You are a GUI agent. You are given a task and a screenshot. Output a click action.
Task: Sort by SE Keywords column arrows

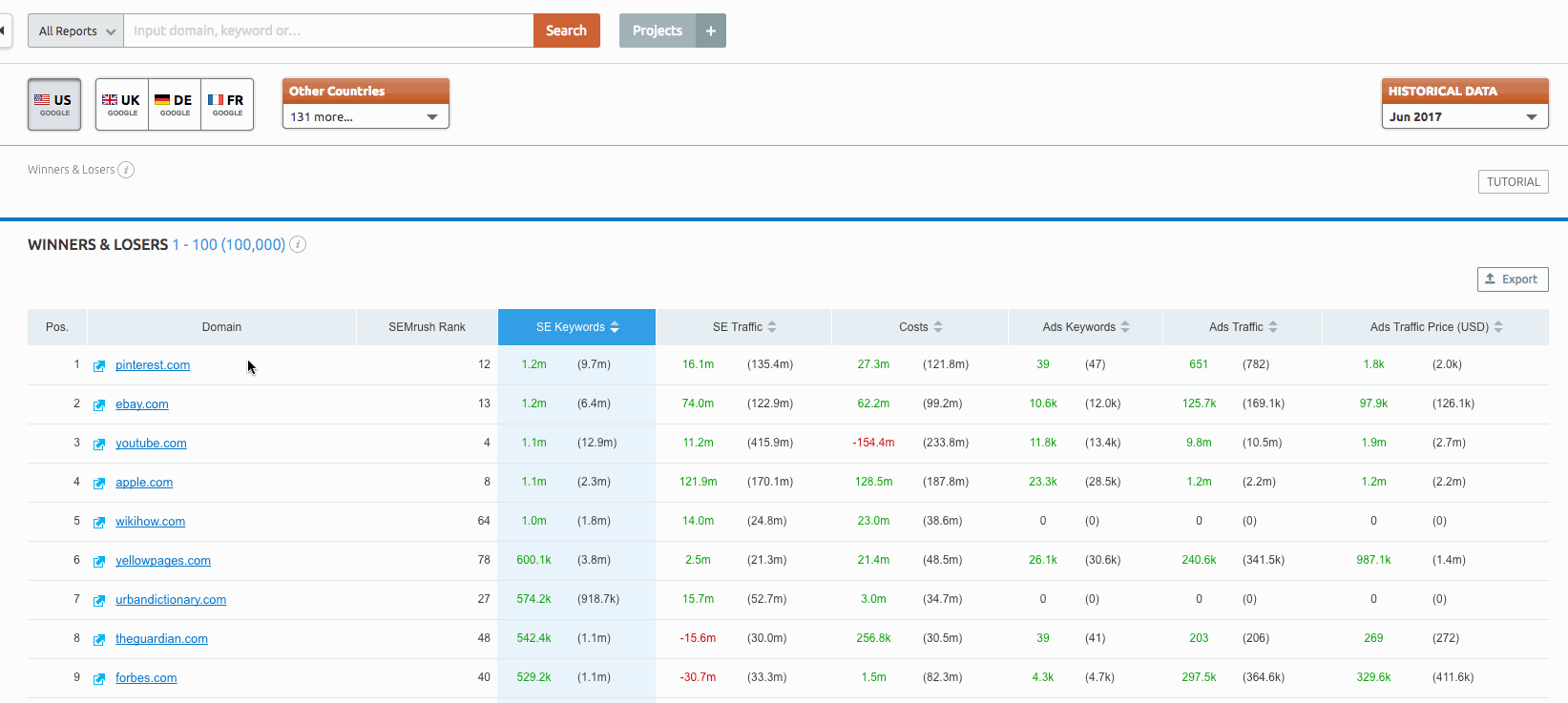[615, 327]
